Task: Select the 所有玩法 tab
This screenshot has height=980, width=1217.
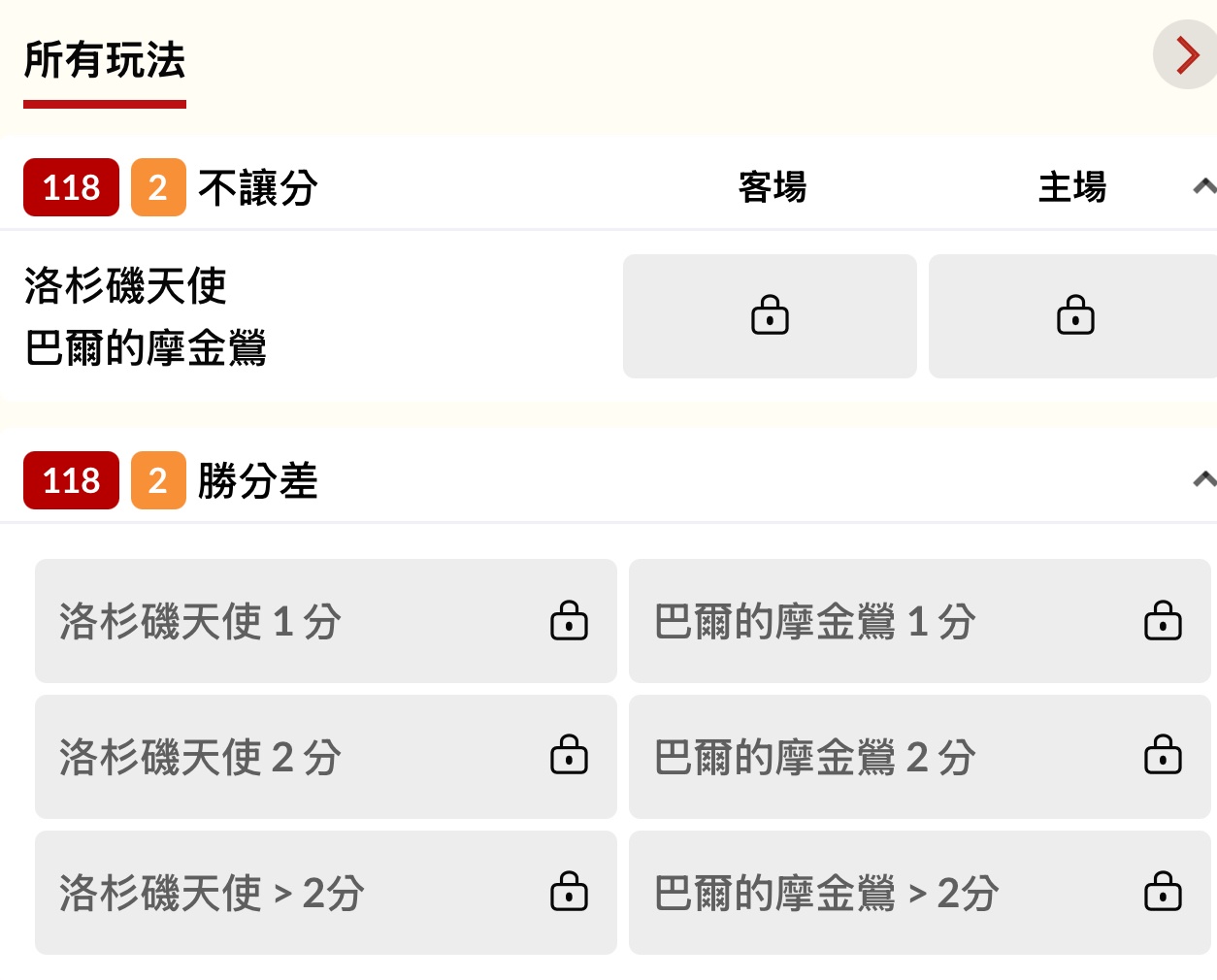Action: [x=105, y=61]
